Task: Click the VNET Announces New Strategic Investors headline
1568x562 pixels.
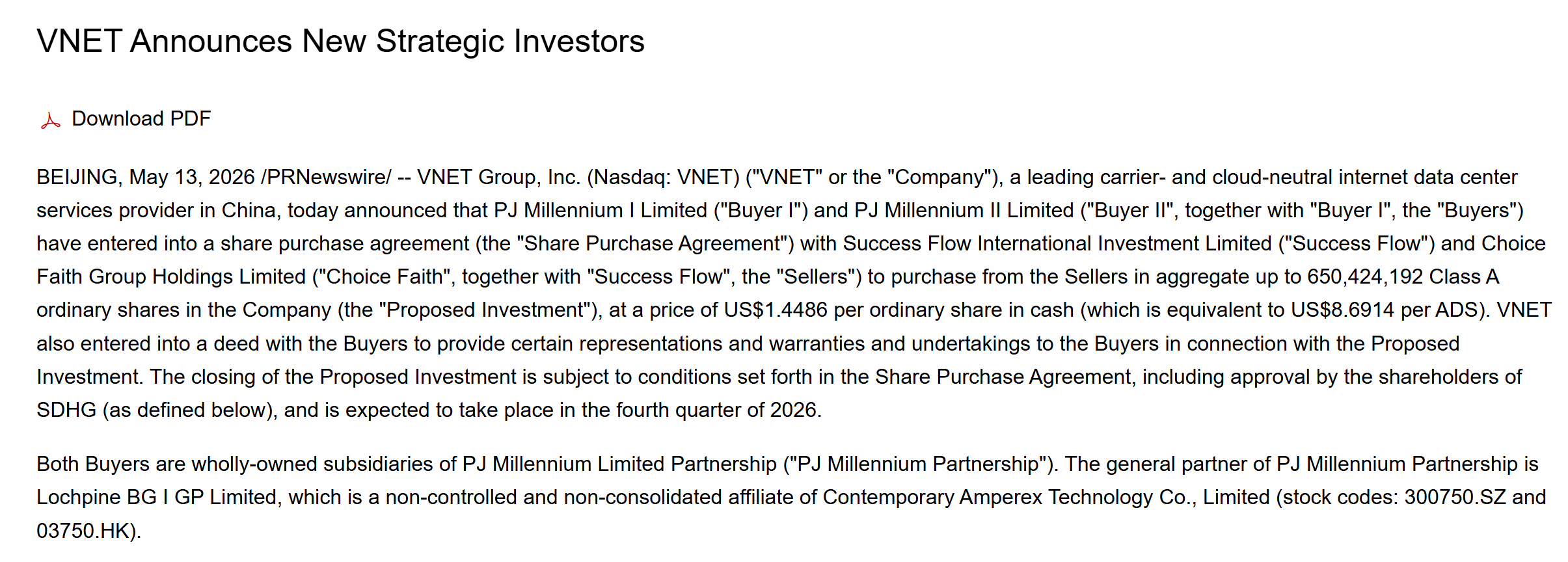Action: point(340,42)
